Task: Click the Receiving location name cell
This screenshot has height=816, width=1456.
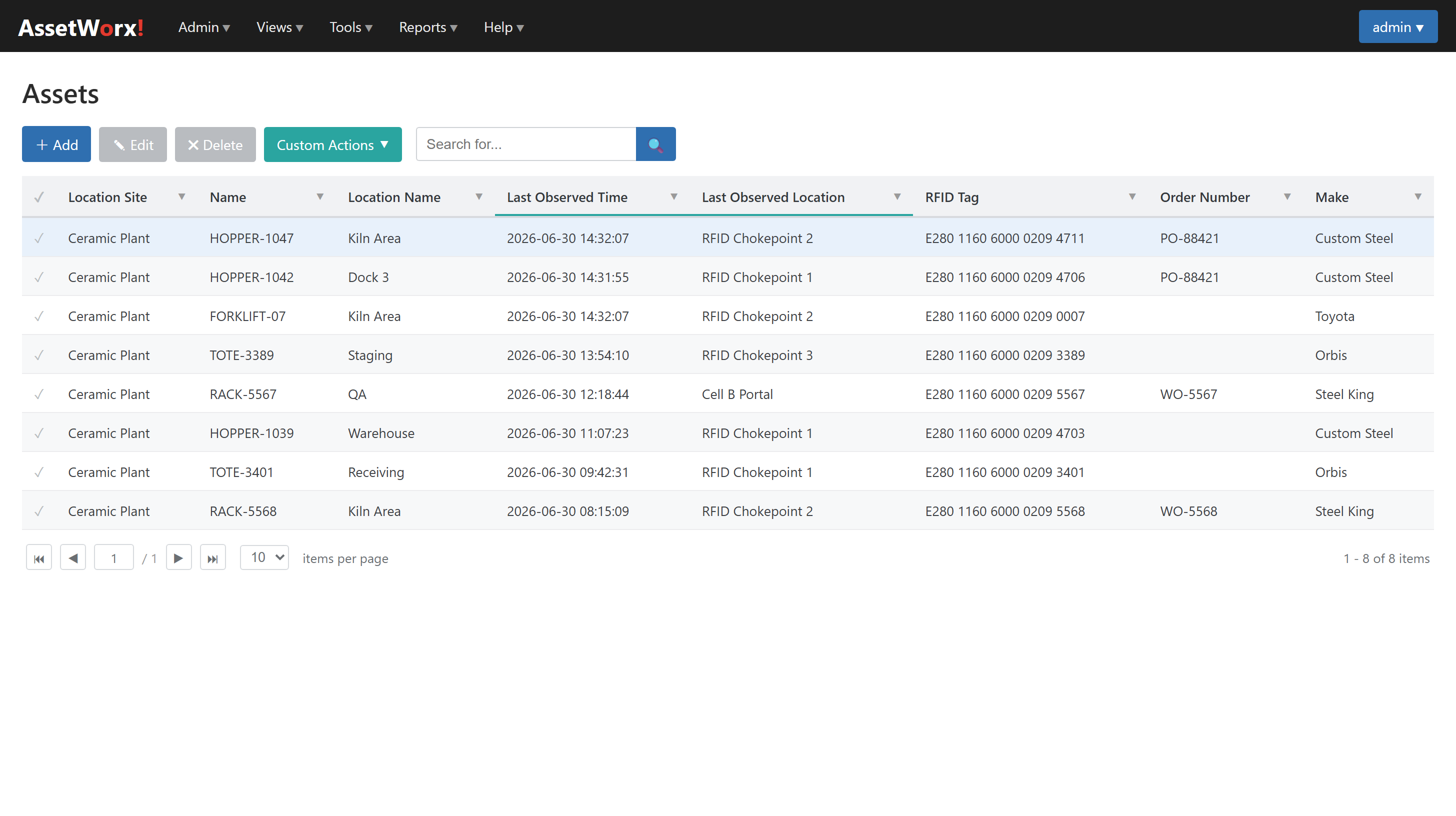Action: pos(376,472)
